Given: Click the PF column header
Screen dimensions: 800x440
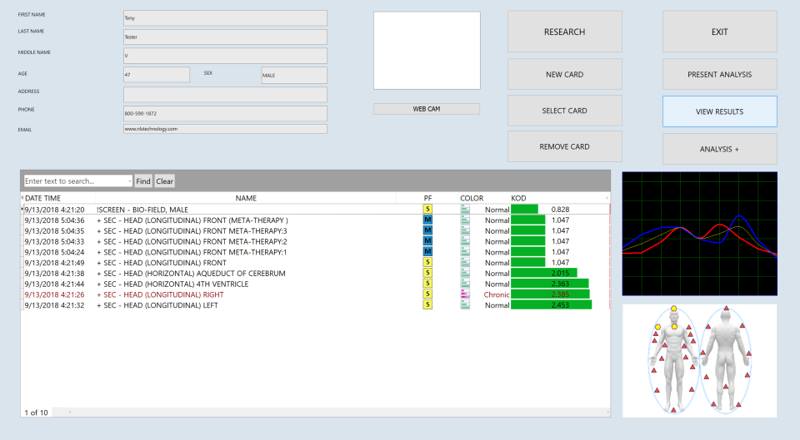Looking at the screenshot, I should coord(428,198).
